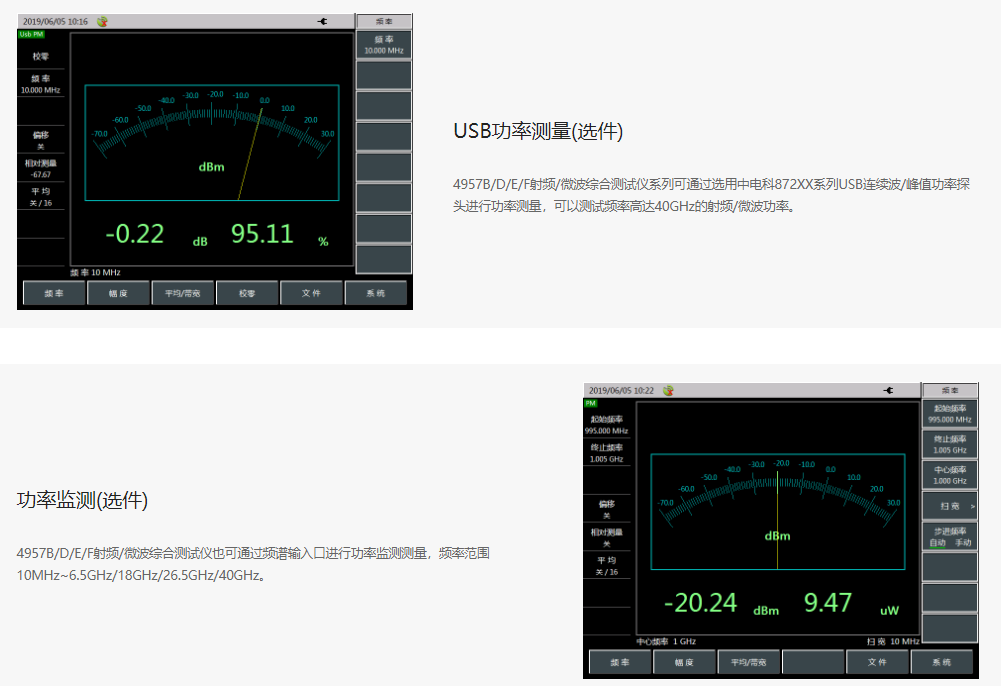1001x686 pixels.
Task: Toggle 步进频率 自动/手动 softkey
Action: coord(949,537)
